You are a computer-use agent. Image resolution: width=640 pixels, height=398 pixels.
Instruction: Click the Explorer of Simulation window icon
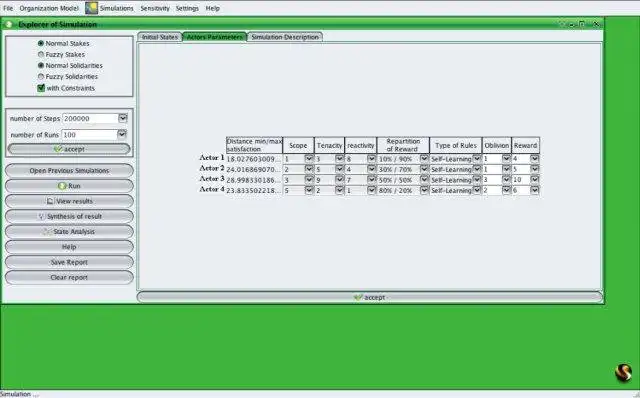pos(9,24)
